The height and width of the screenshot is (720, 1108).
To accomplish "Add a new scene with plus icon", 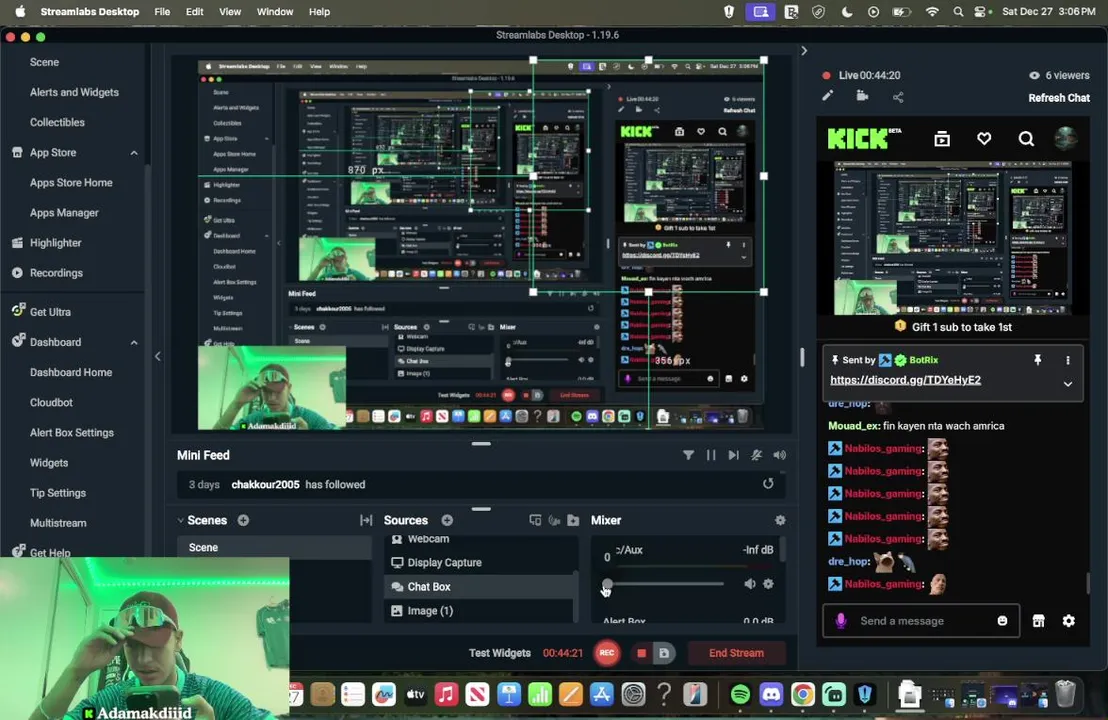I will coord(243,520).
